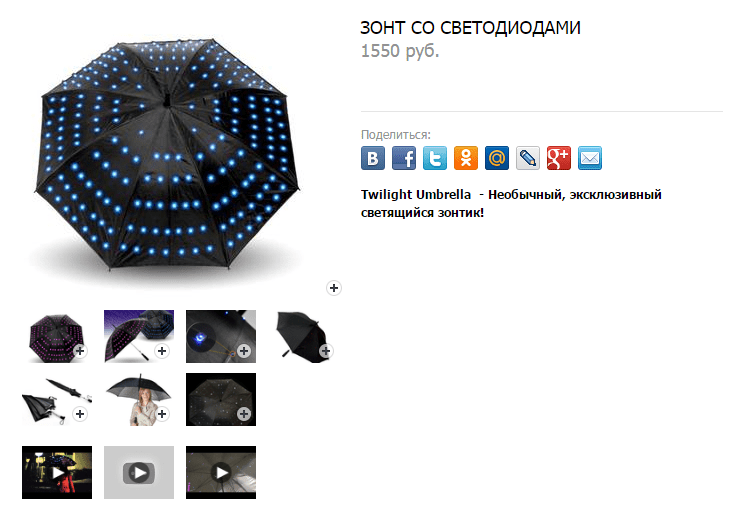Open folded umbrellas thumbnail
This screenshot has height=511, width=731.
[57, 399]
